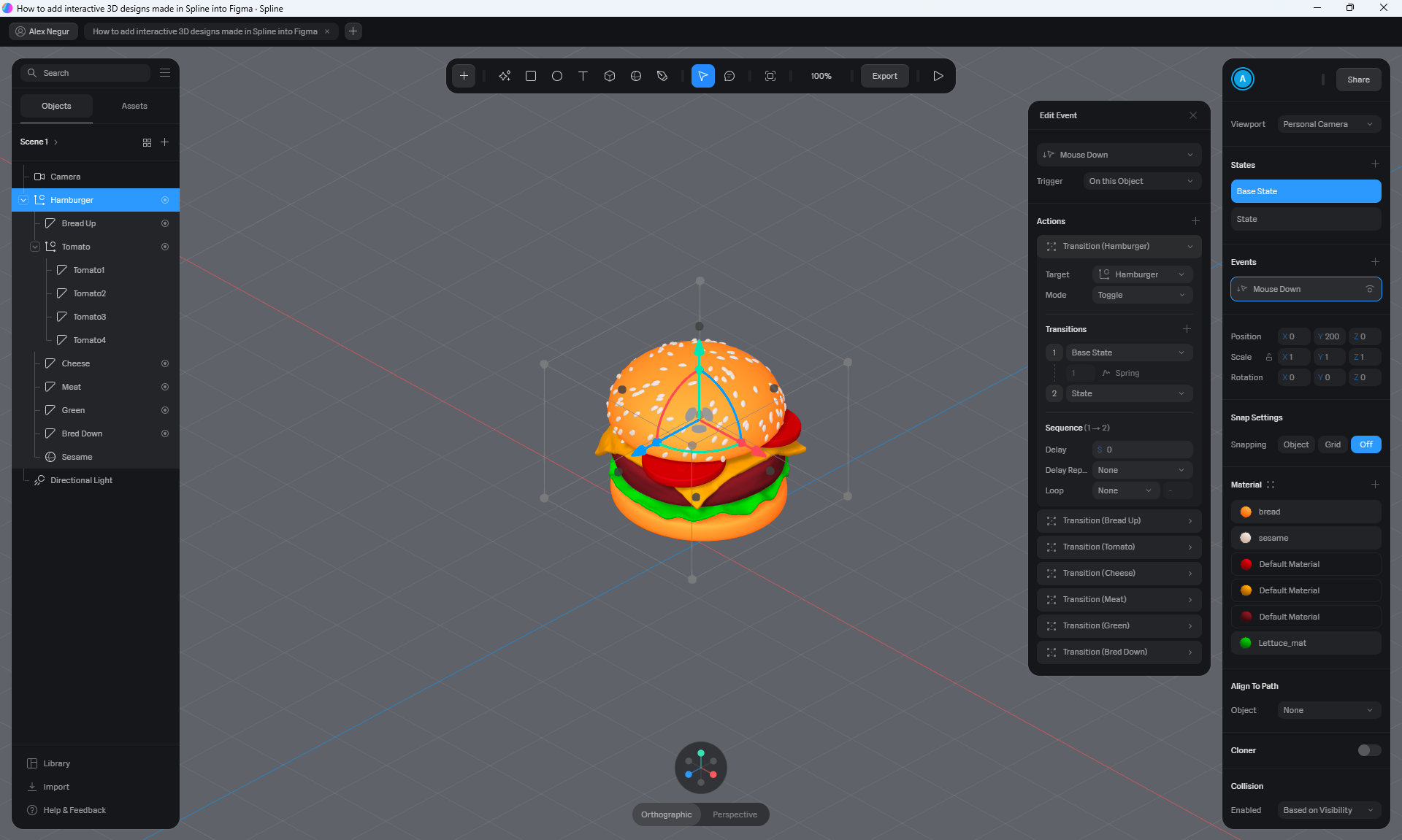This screenshot has height=840, width=1402.
Task: Click the Share button
Action: 1358,80
